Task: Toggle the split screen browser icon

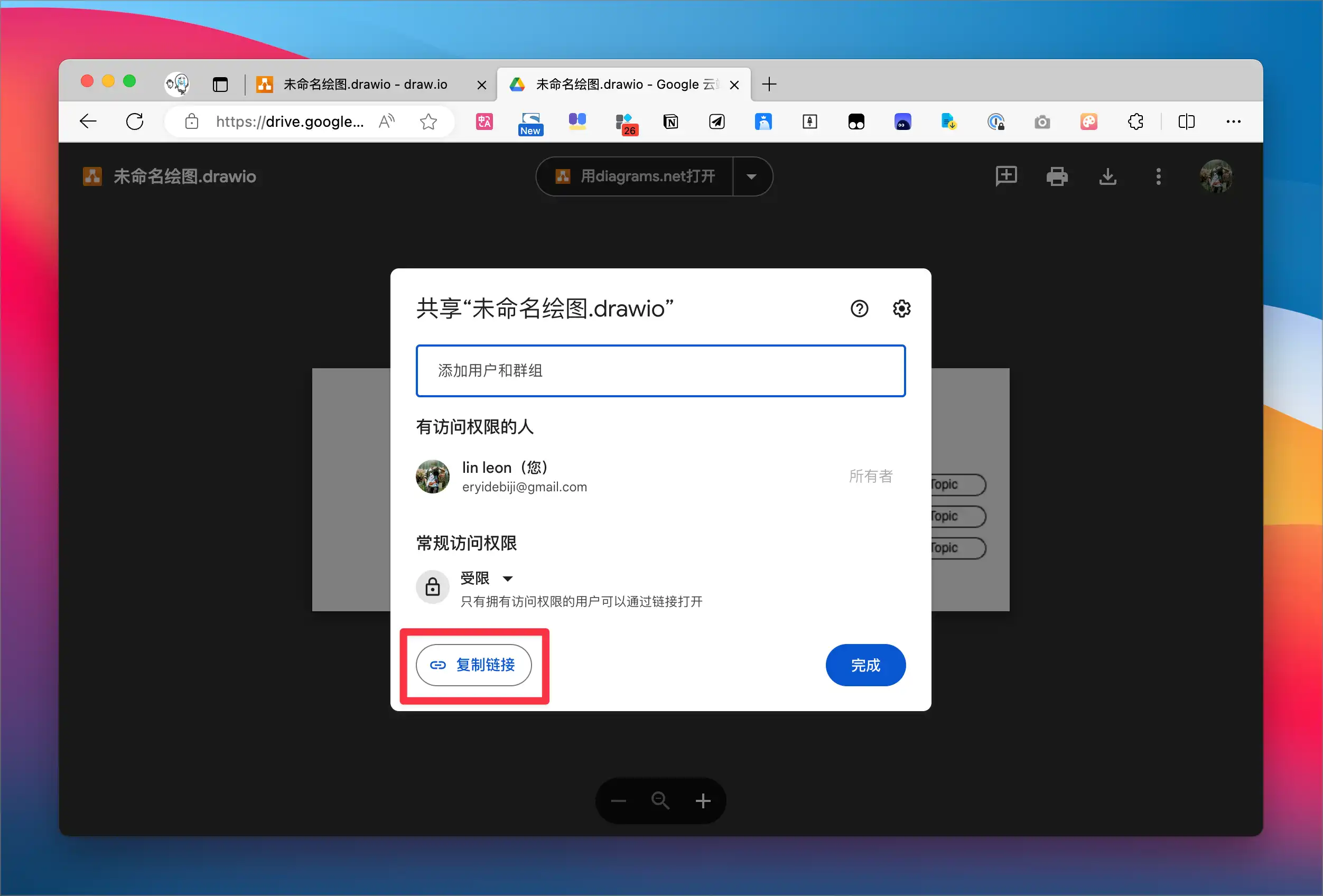Action: click(1186, 122)
